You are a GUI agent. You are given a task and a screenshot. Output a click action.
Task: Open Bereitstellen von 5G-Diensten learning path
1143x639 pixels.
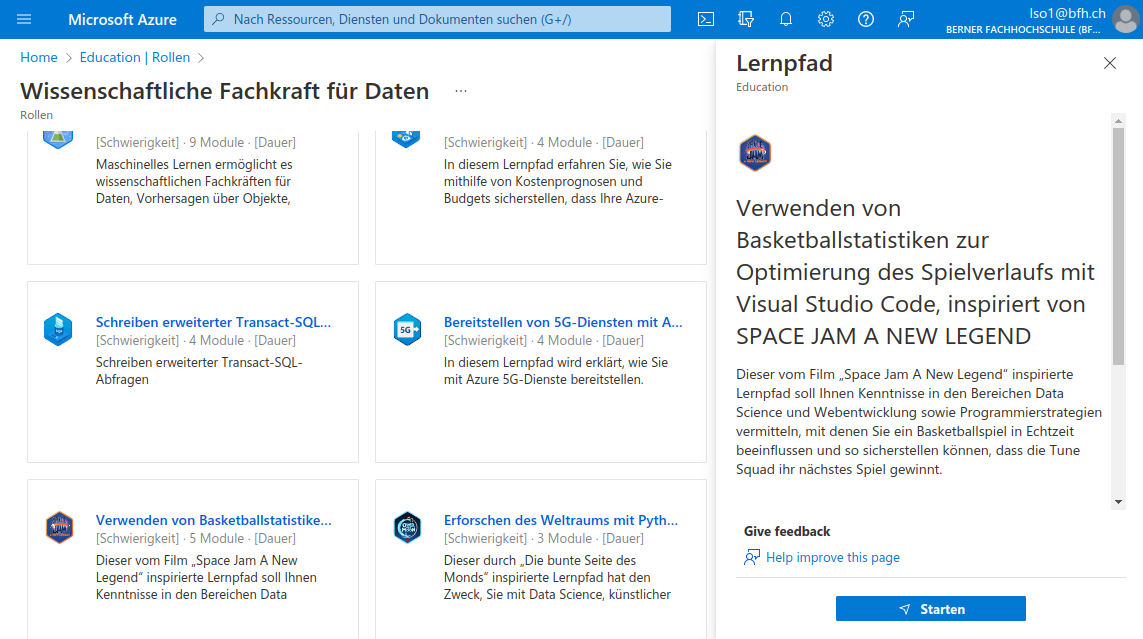click(x=563, y=322)
